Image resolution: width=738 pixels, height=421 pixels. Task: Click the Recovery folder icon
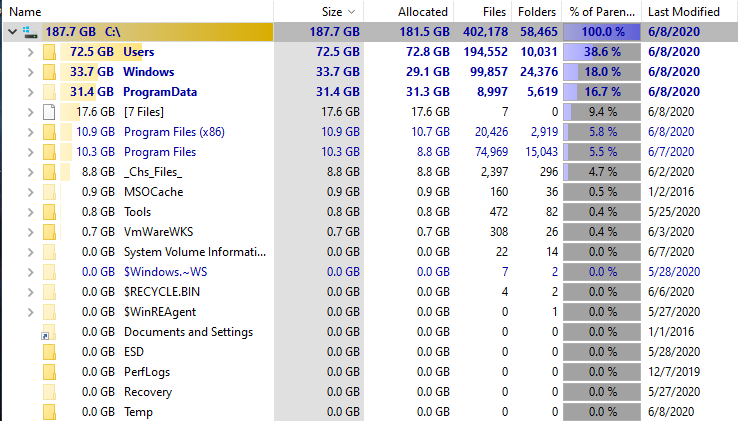(x=49, y=392)
